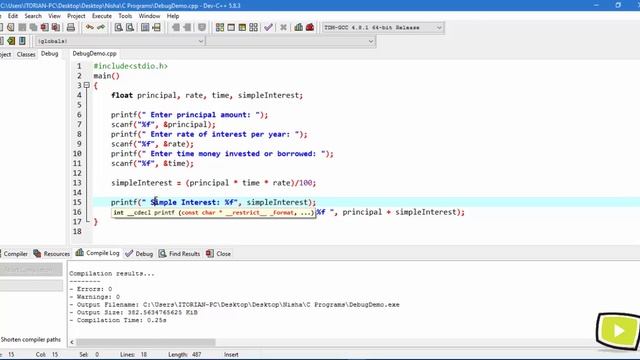Screen dimensions: 640x360
Task: Switch to the Classes side tab
Action: (x=26, y=54)
